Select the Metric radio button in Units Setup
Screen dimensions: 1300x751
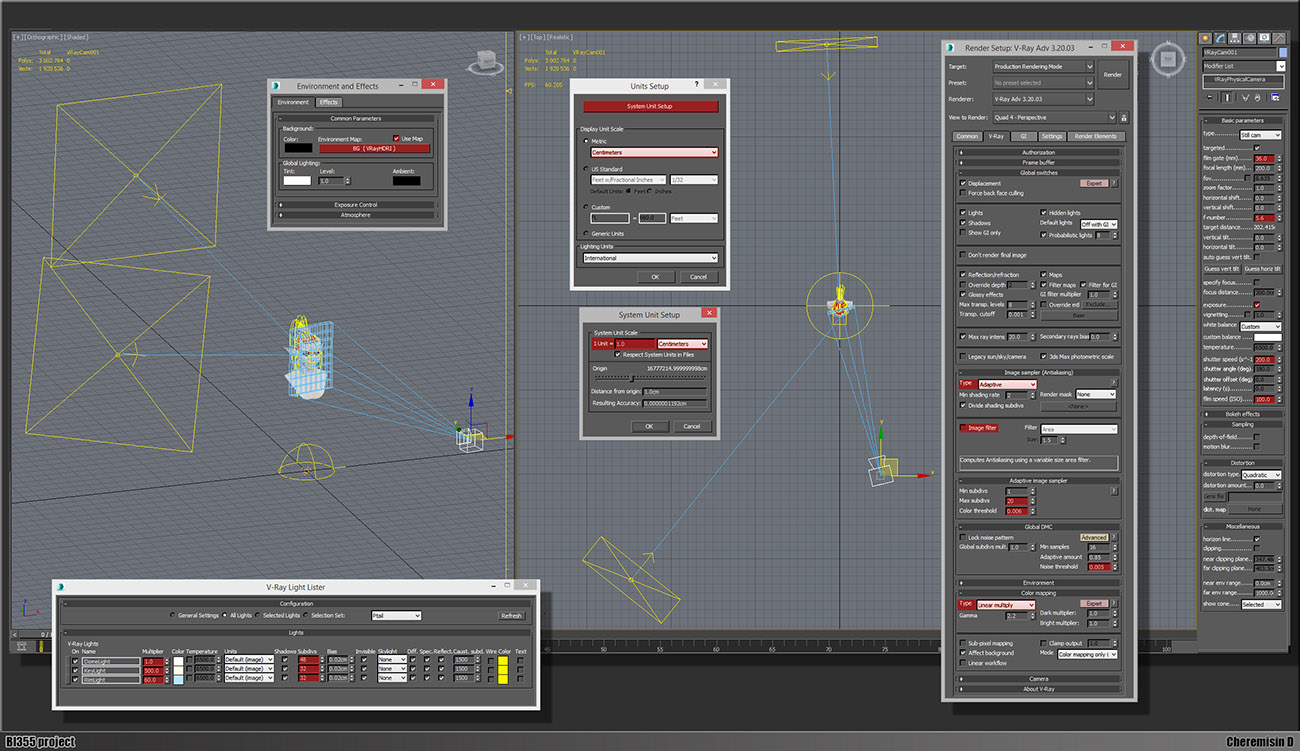pos(586,141)
